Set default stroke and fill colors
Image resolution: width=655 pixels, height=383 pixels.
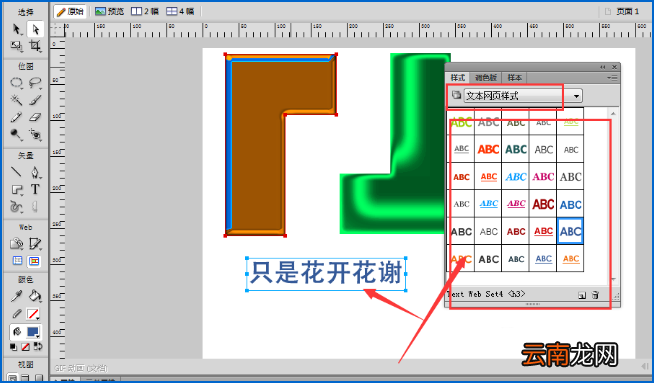13,347
